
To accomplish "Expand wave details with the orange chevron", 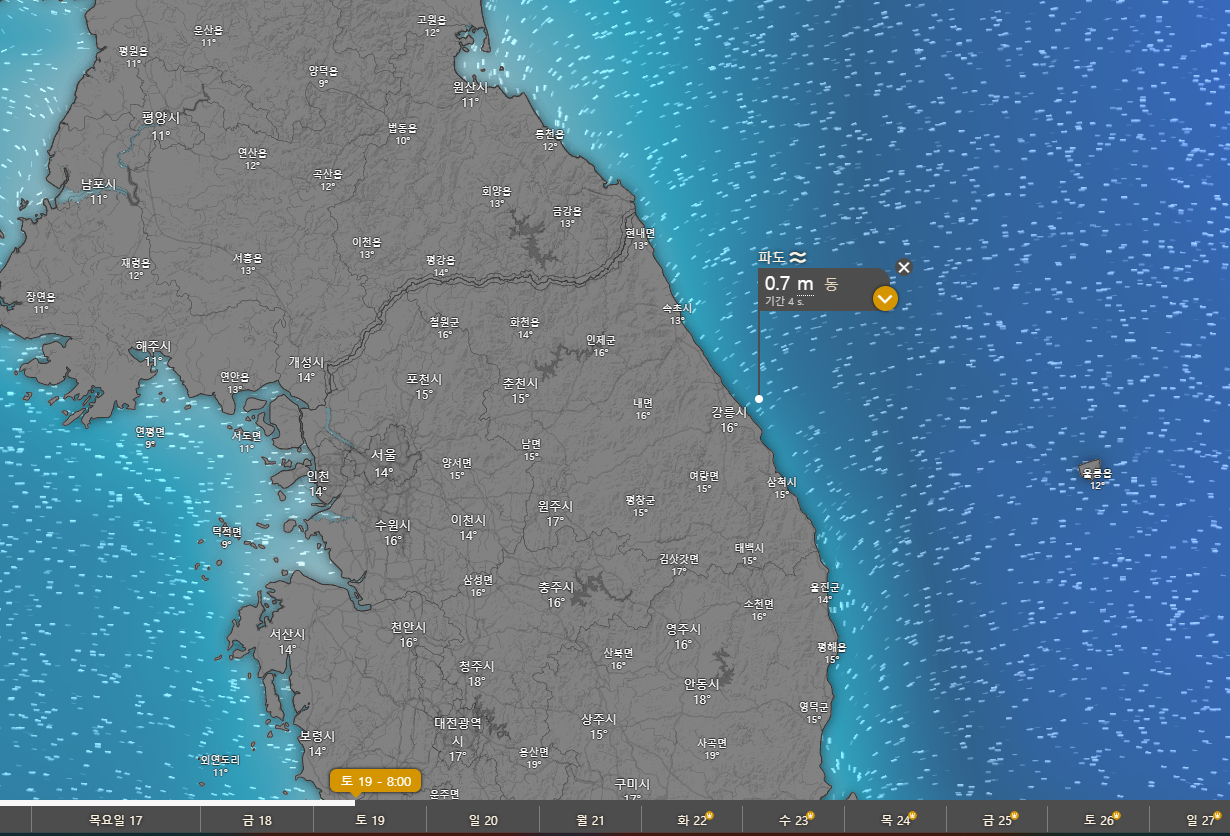I will tap(885, 298).
